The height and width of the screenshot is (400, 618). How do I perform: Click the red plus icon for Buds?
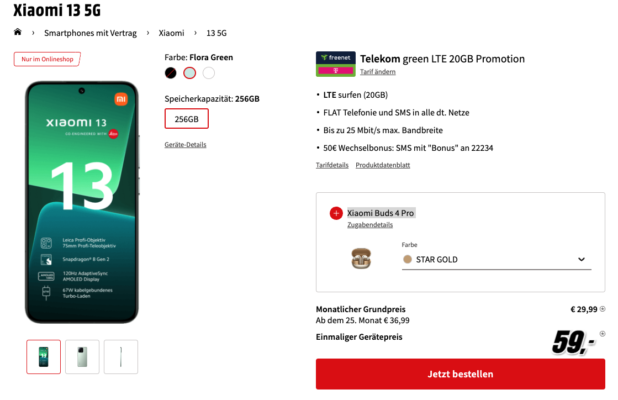coord(336,213)
